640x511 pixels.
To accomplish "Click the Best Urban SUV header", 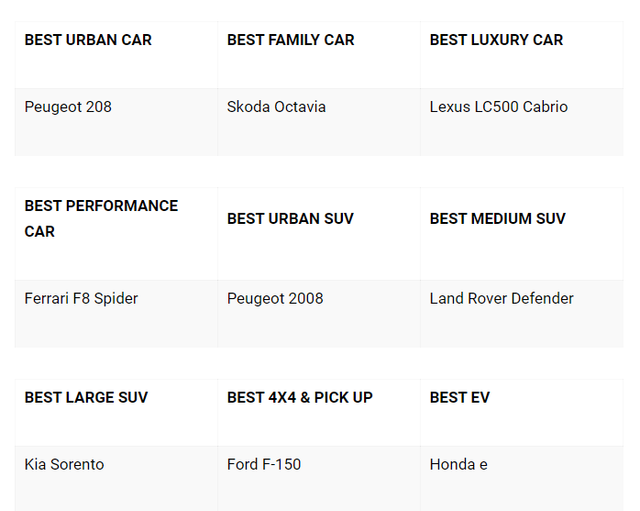I will point(290,218).
